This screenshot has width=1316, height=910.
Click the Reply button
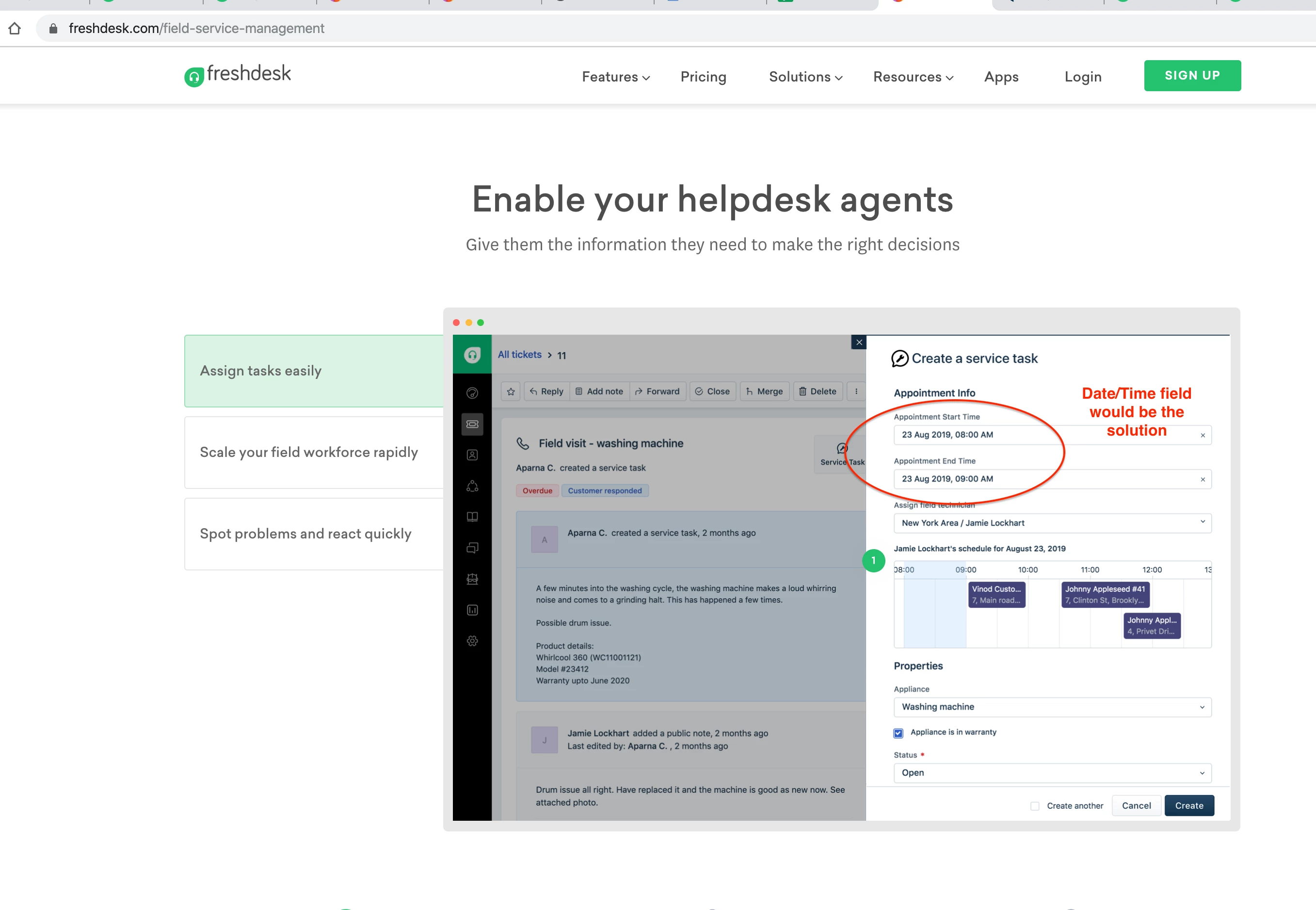[x=546, y=391]
